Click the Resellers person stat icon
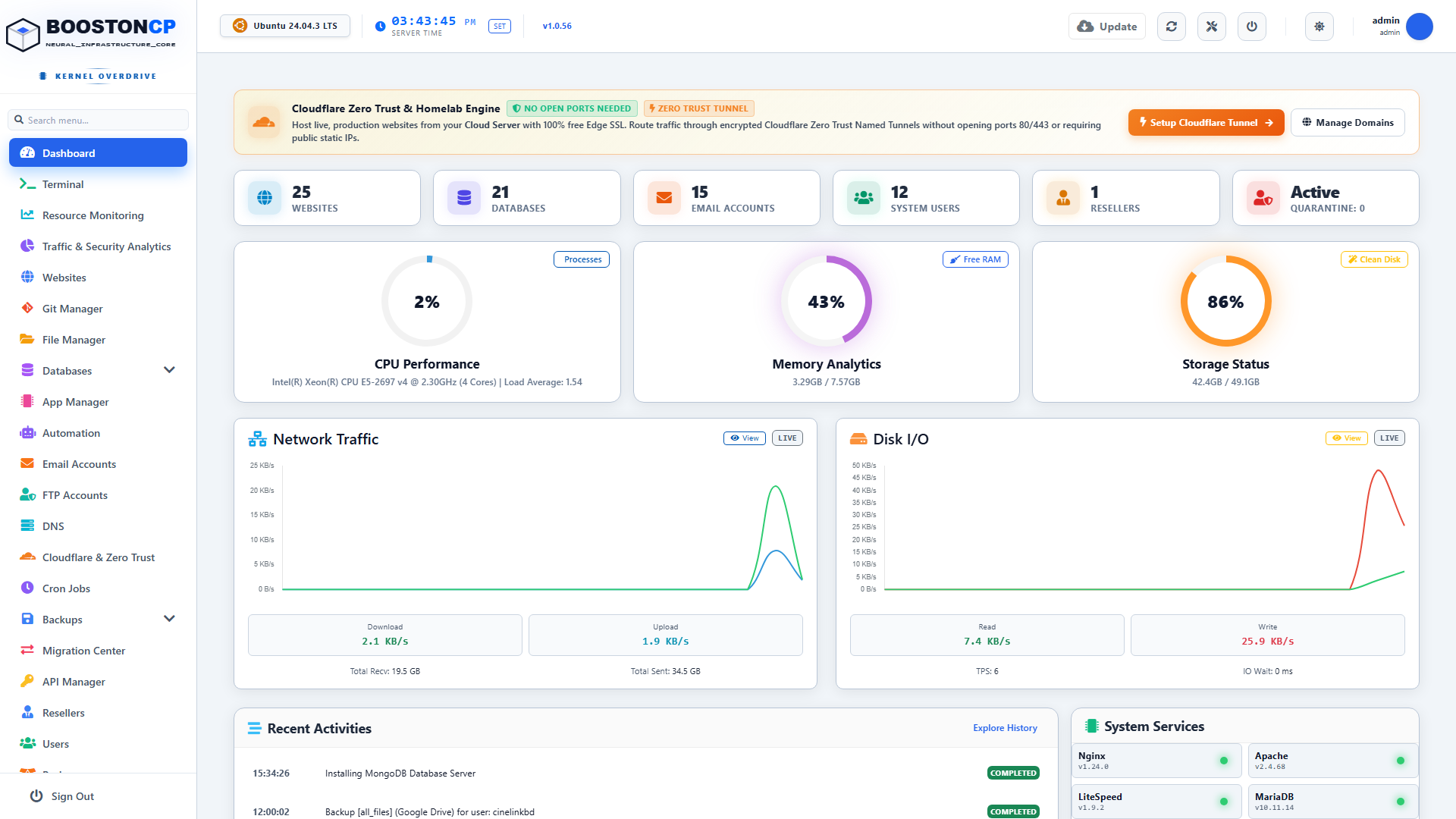The height and width of the screenshot is (819, 1456). [x=1063, y=198]
